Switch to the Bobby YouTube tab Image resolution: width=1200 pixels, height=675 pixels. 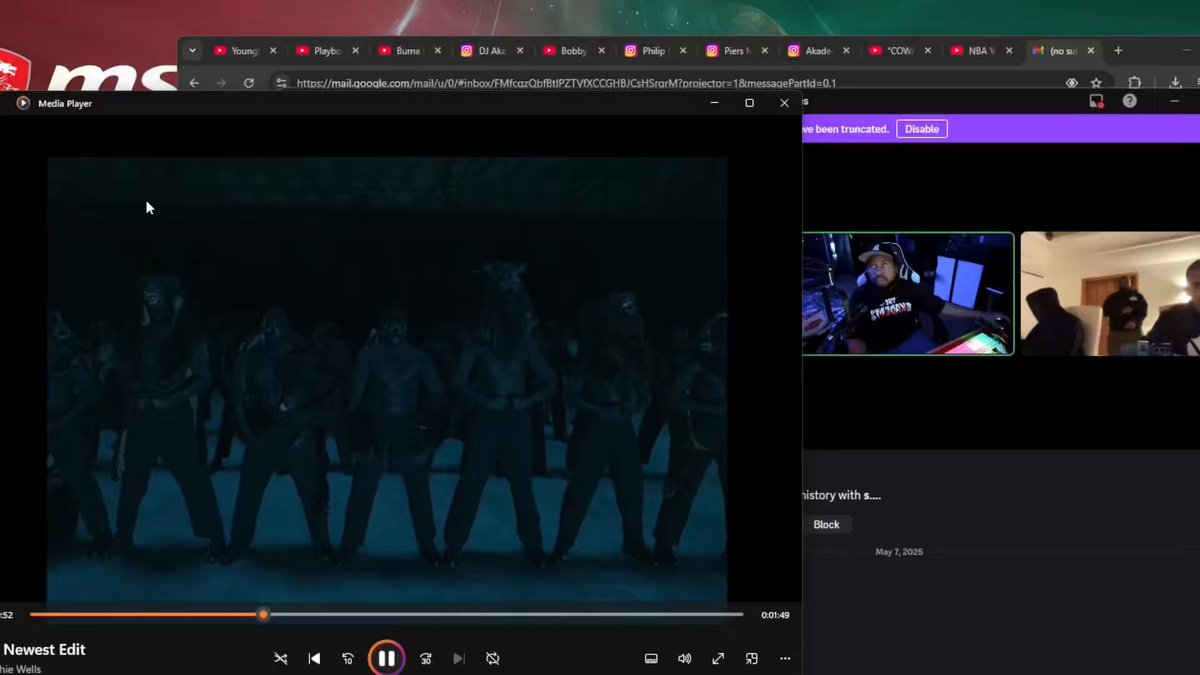[x=573, y=51]
